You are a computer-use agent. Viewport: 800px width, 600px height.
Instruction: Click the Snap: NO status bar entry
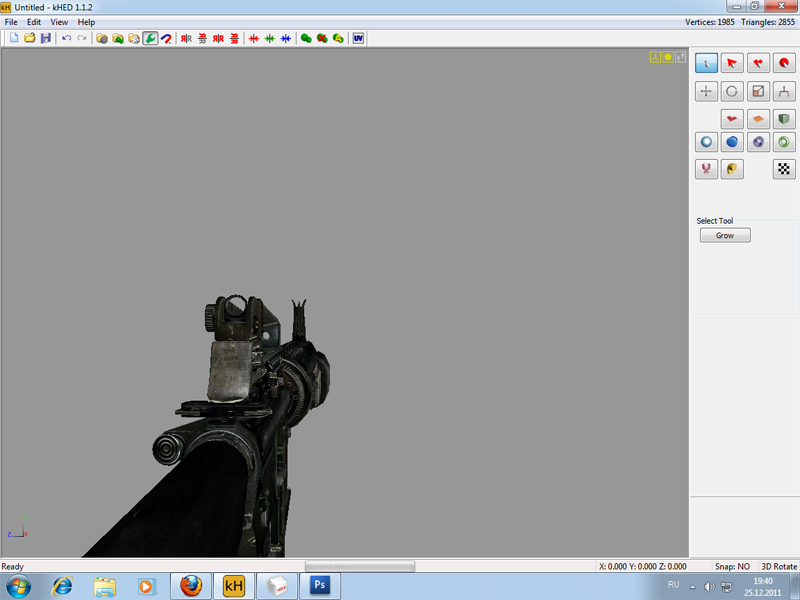point(732,566)
